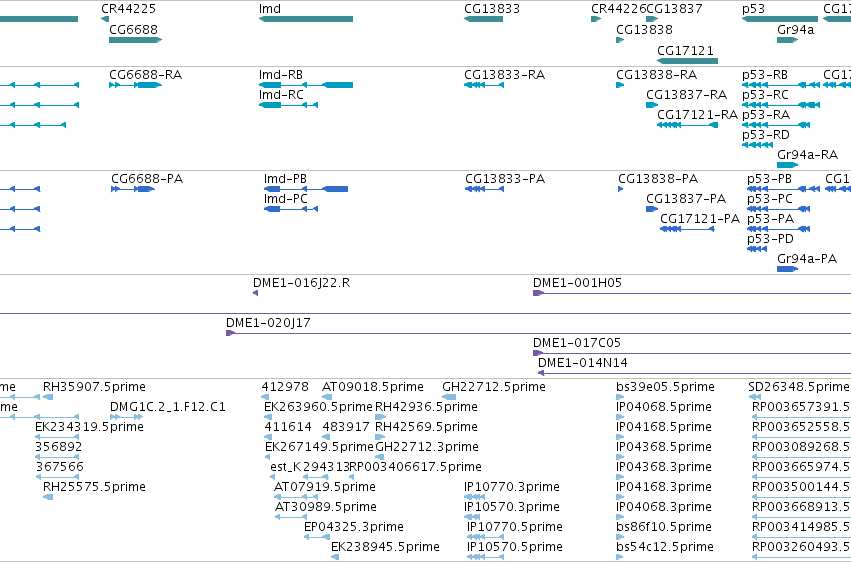Select the CR44225 gene label
This screenshot has width=851, height=562.
click(x=128, y=9)
